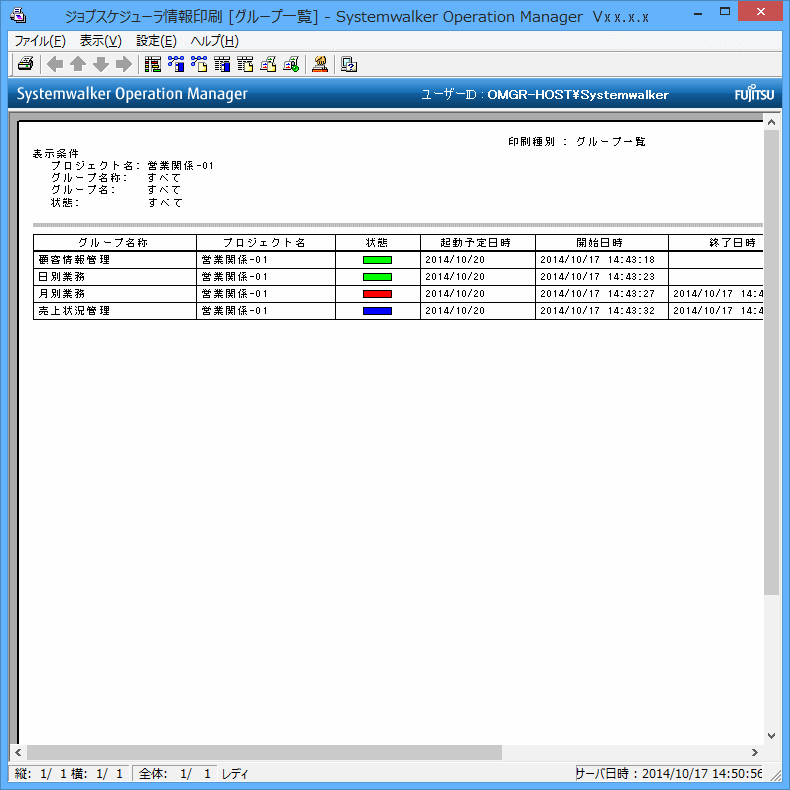Click the history document icon with yellow page

click(268, 64)
